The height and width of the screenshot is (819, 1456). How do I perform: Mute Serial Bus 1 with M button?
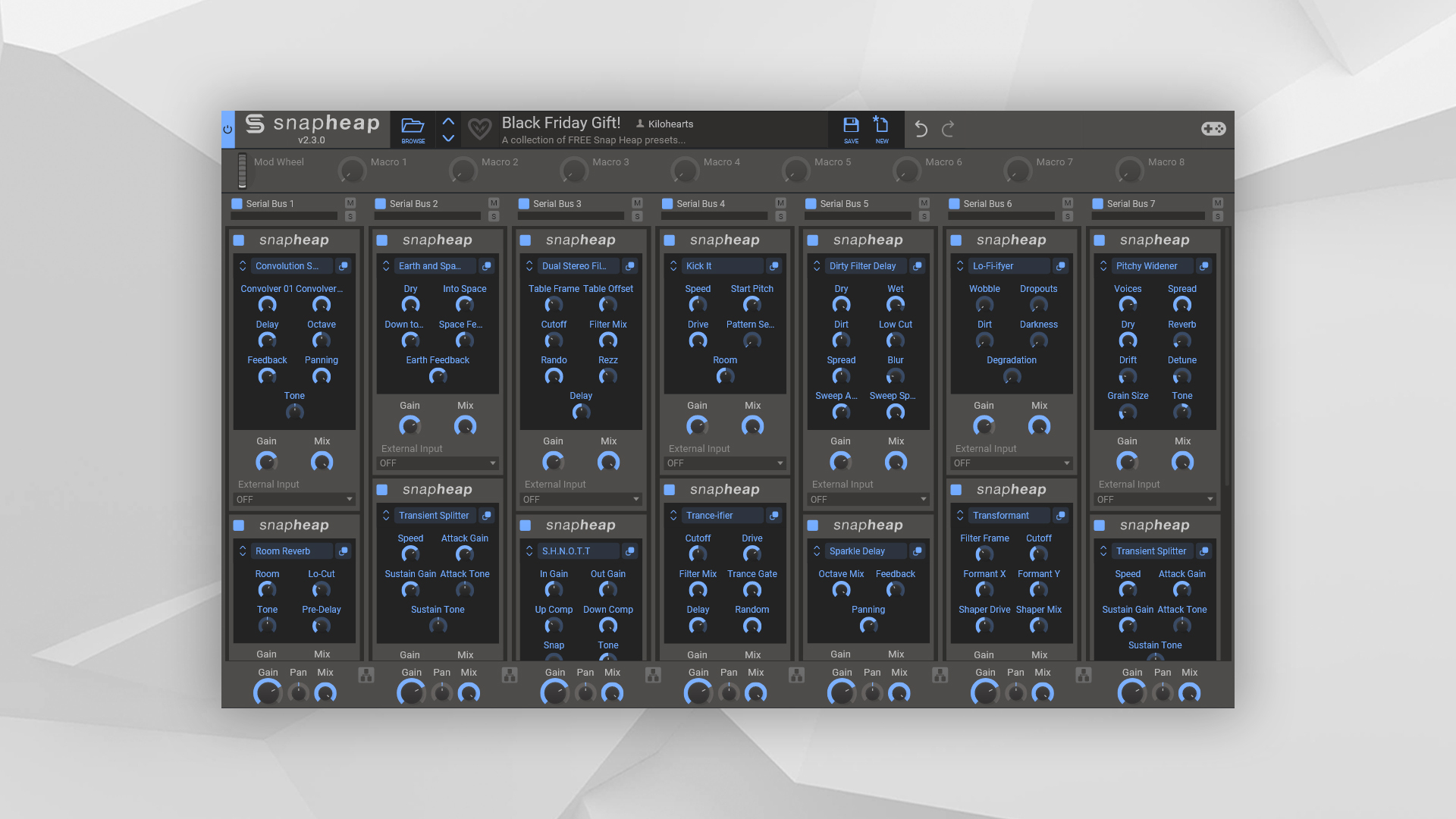click(x=350, y=202)
